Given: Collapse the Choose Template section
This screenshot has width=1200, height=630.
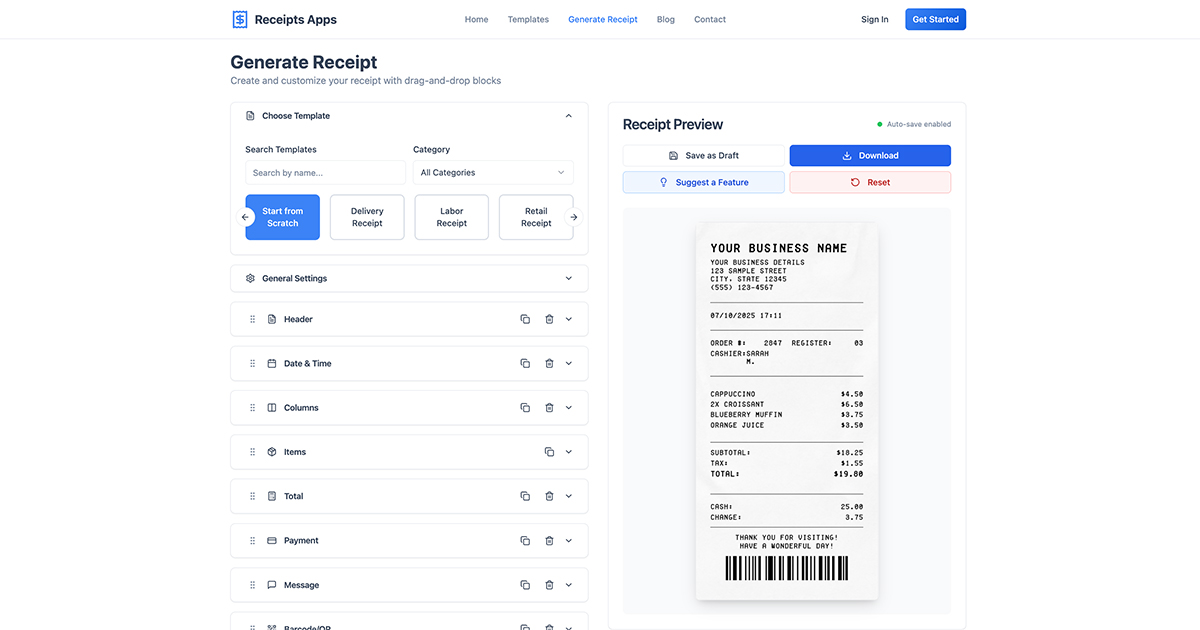Looking at the screenshot, I should pyautogui.click(x=568, y=115).
